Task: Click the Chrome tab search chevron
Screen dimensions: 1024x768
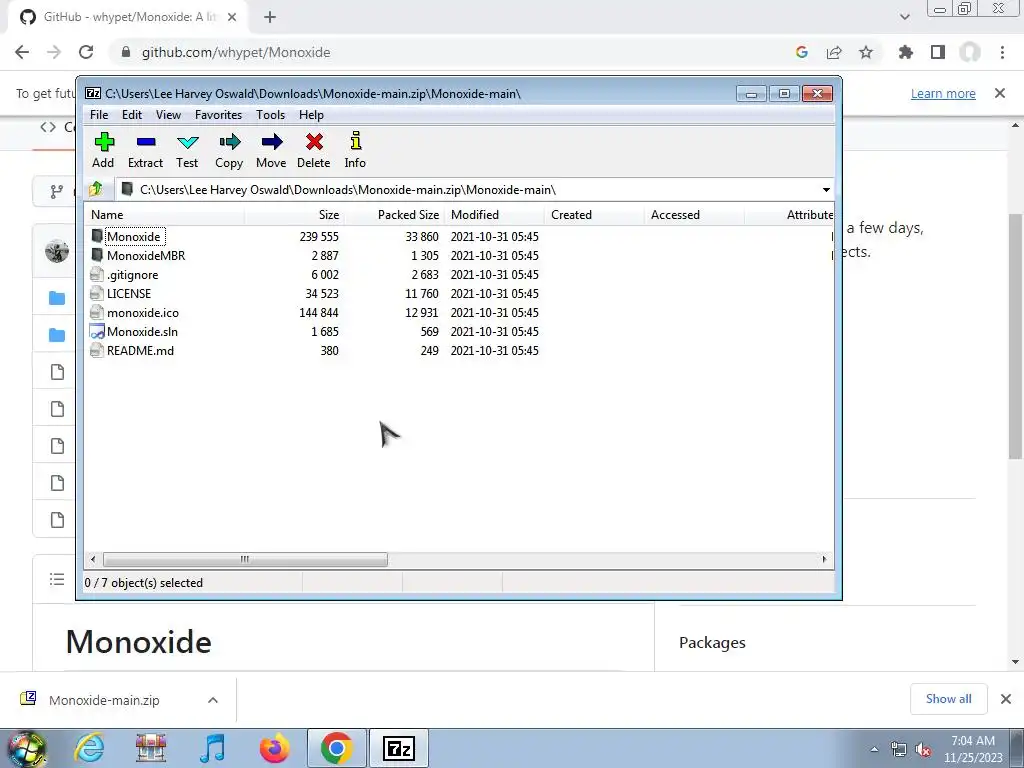Action: tap(904, 17)
